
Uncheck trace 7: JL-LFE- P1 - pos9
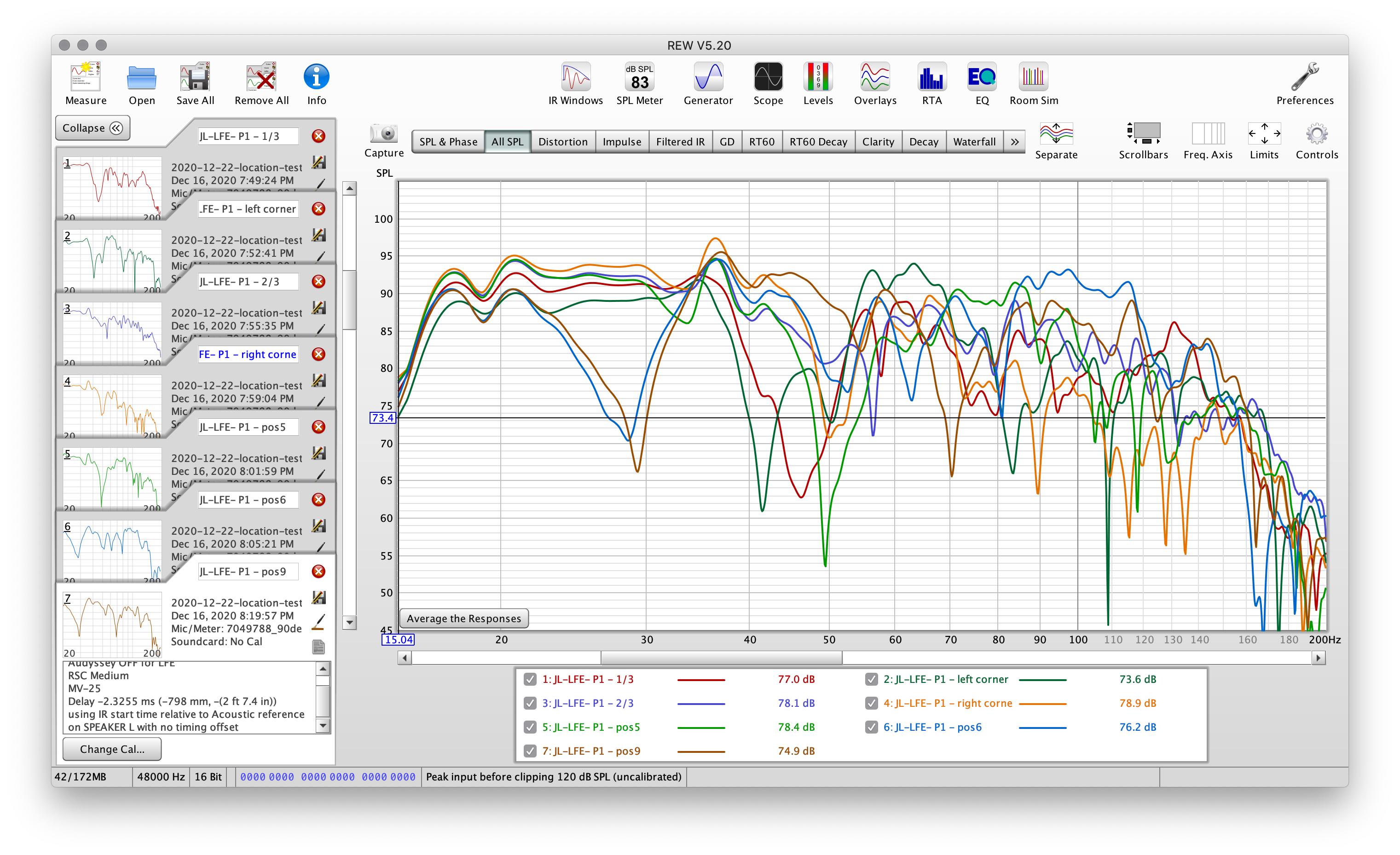(530, 751)
